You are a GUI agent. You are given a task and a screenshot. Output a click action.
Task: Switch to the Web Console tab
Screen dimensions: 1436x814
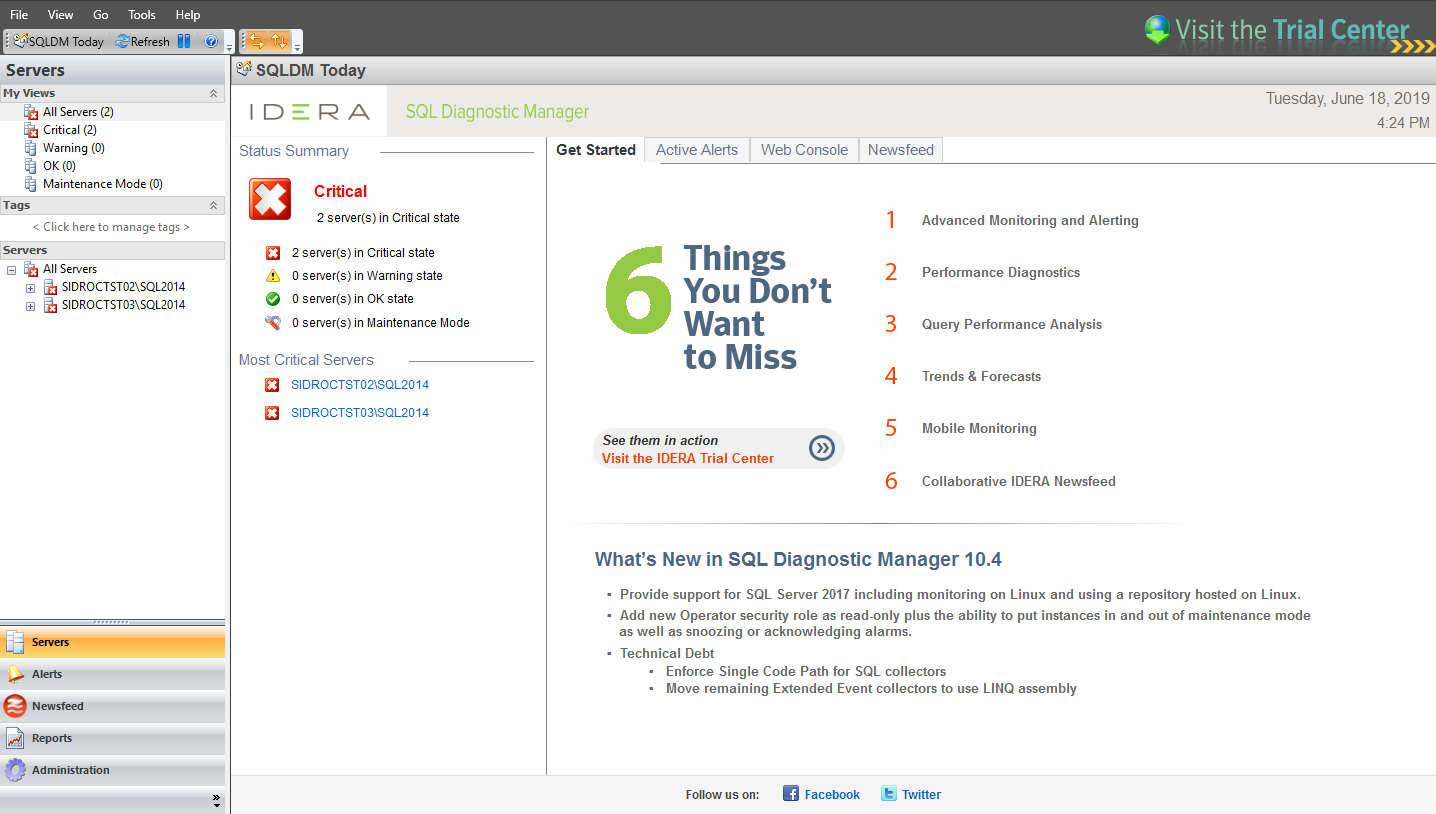[804, 150]
